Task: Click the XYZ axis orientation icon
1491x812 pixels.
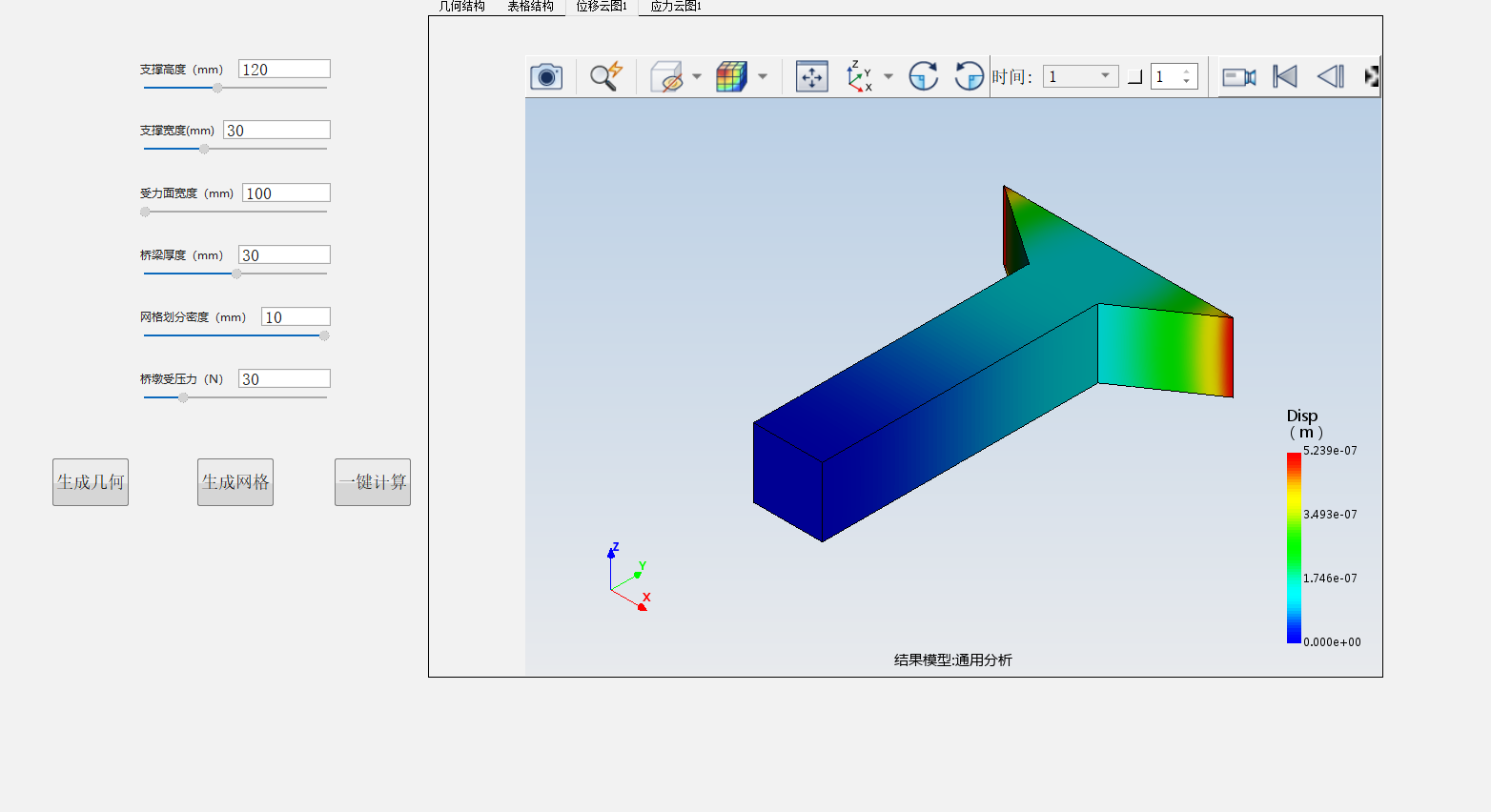Action: point(859,76)
